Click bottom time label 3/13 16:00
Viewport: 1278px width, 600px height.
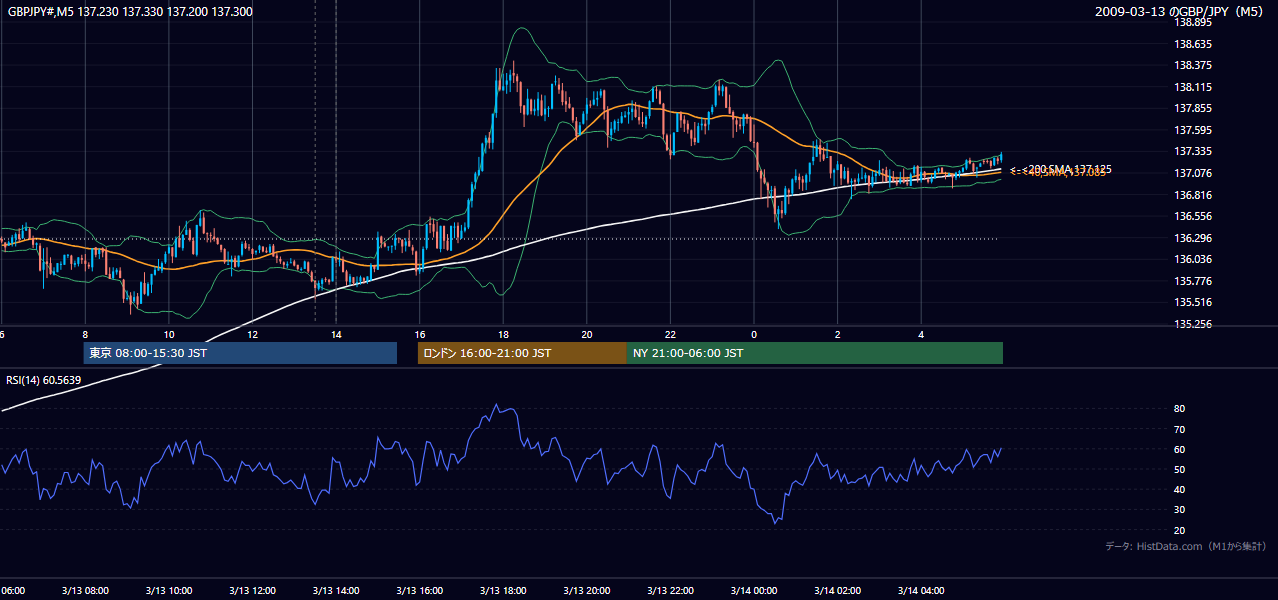tap(419, 591)
